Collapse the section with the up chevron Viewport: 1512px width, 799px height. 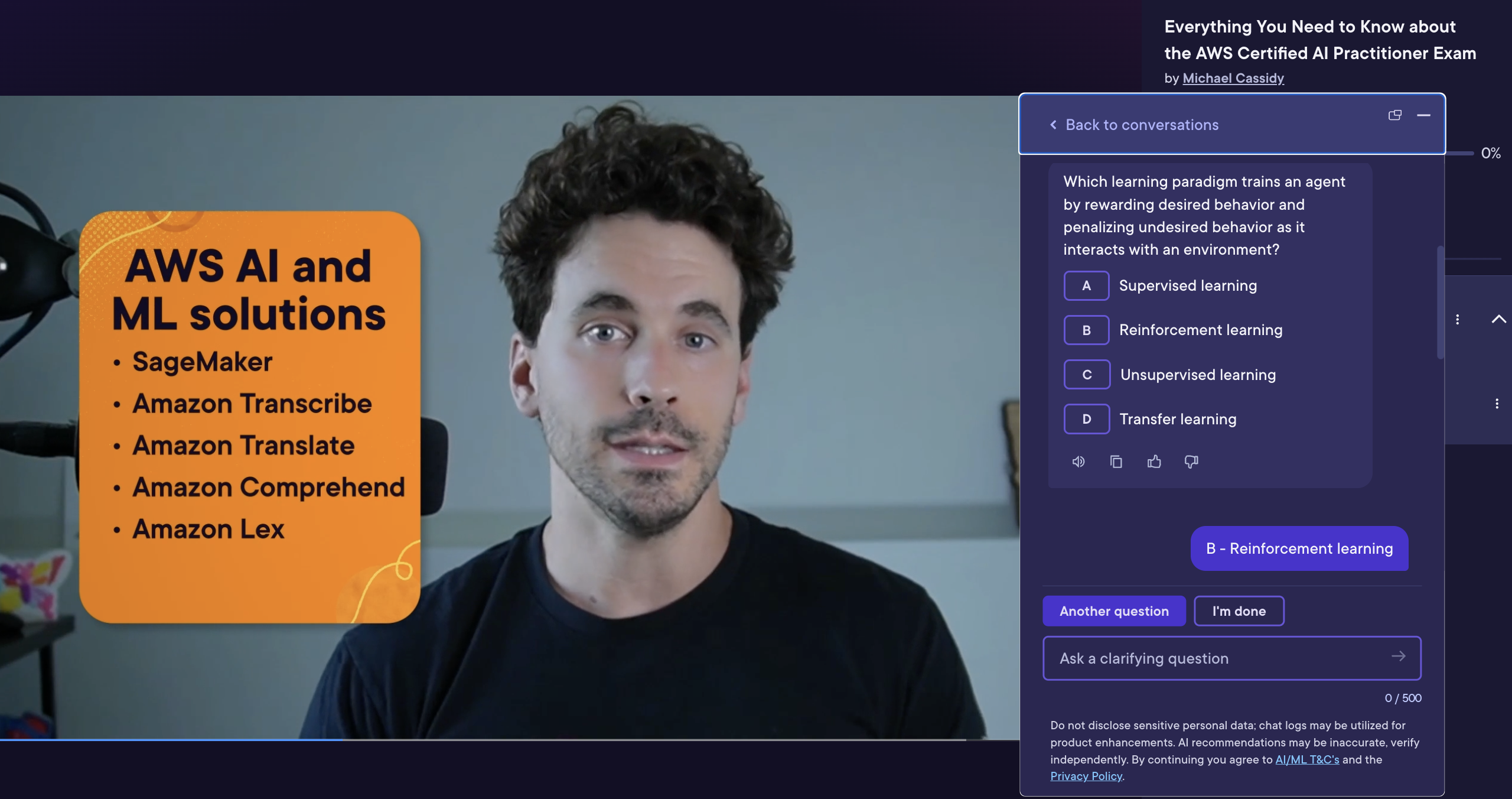[1499, 319]
